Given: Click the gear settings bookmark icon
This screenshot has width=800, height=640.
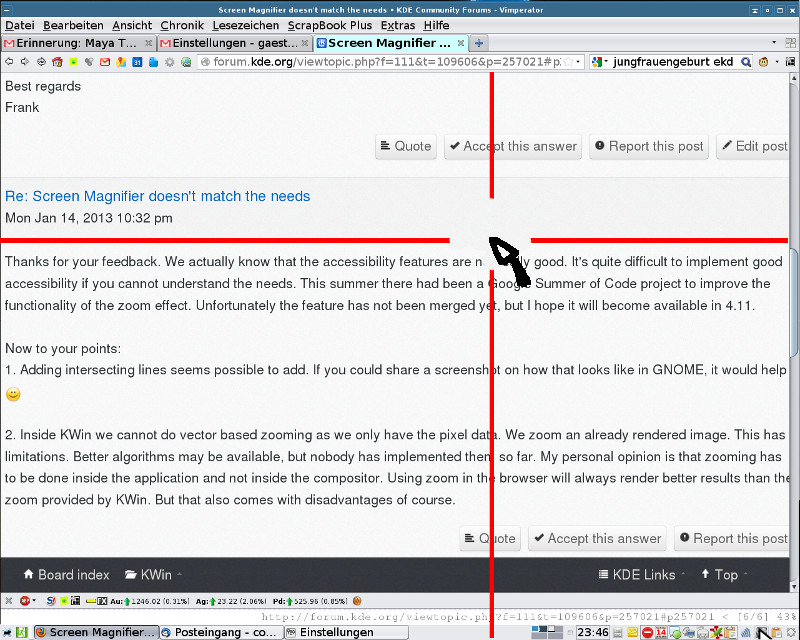Looking at the screenshot, I should tap(169, 62).
